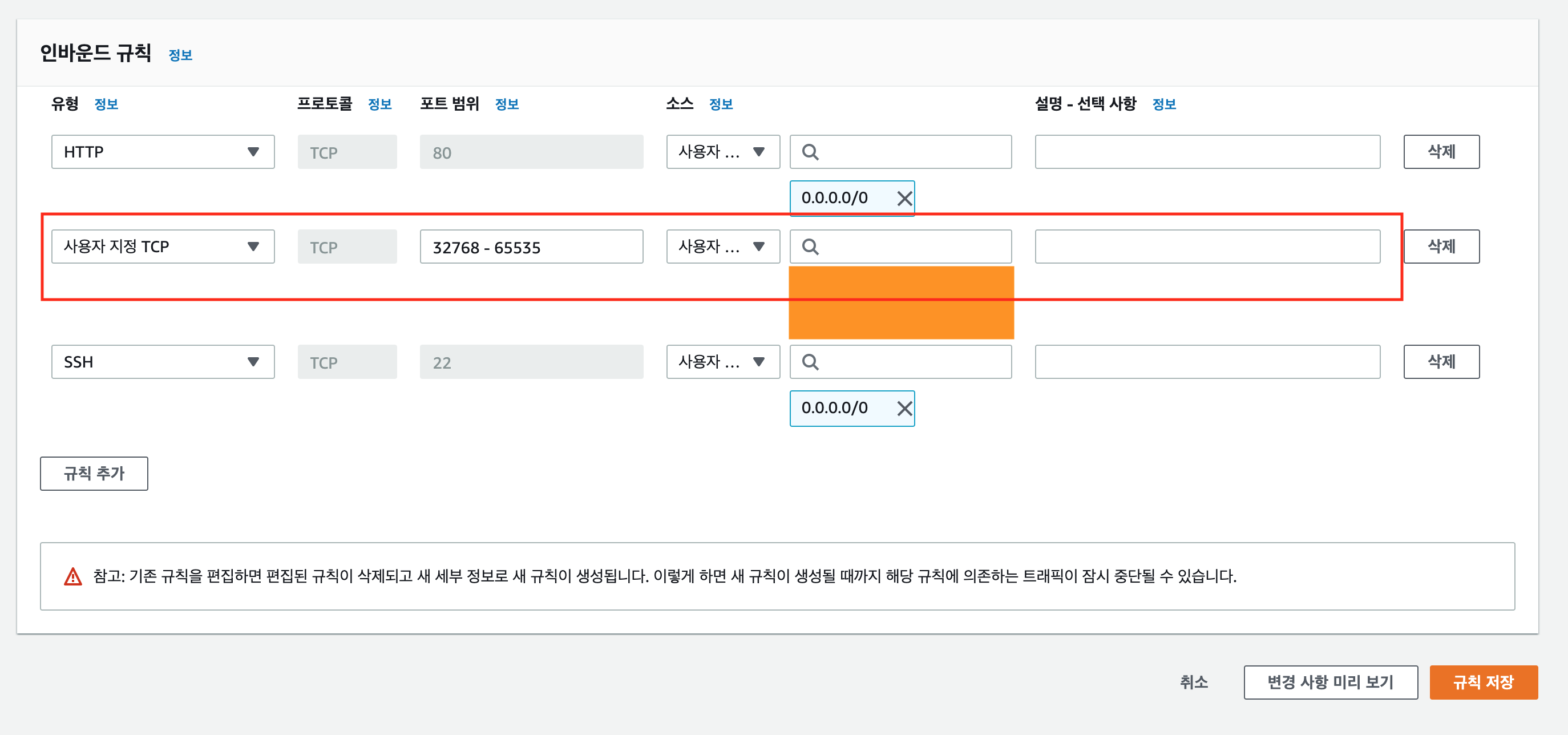Open the SSH type dropdown
This screenshot has width=1568, height=735.
point(163,362)
